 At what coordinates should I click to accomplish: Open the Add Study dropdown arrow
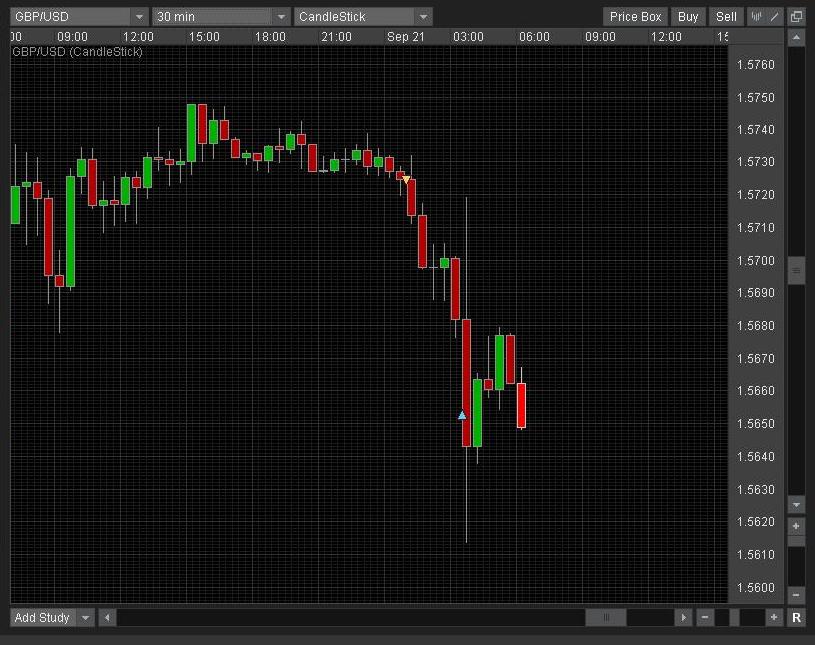[x=85, y=618]
